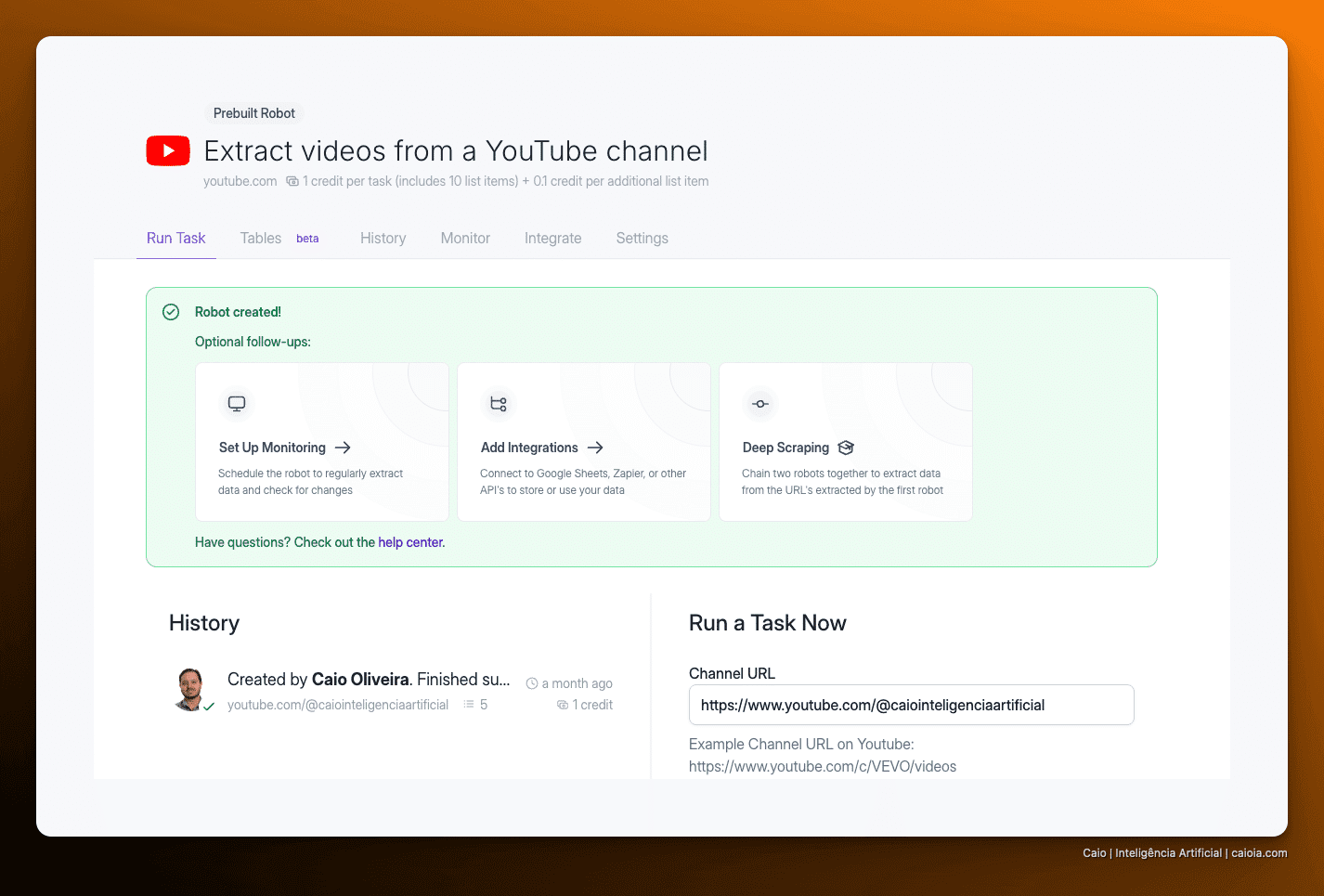Image resolution: width=1324 pixels, height=896 pixels.
Task: Click the youtube.com/@caiointeligenciaartificial history text
Action: [x=338, y=705]
